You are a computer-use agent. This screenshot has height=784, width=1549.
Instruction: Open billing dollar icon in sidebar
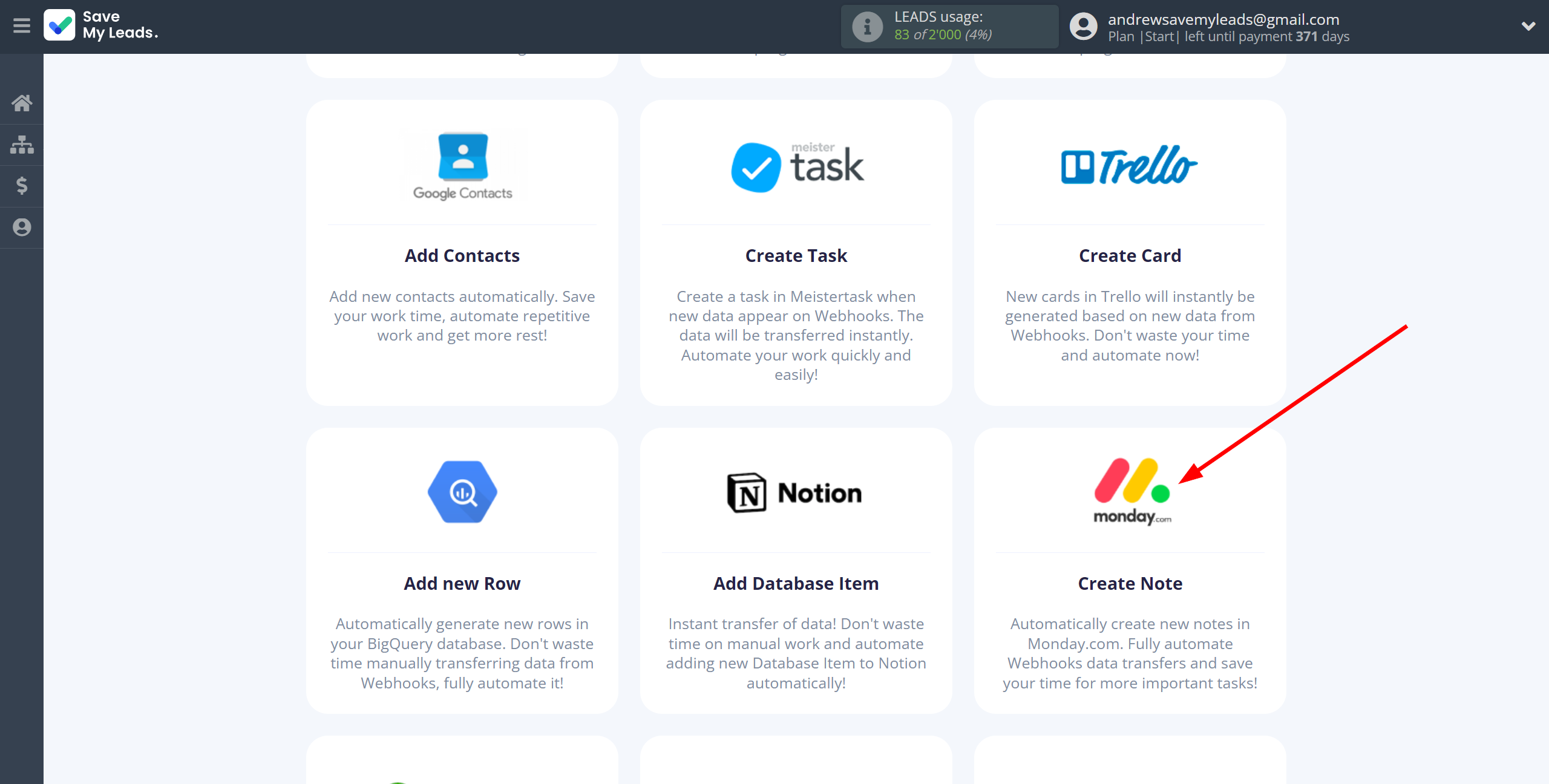[x=22, y=186]
